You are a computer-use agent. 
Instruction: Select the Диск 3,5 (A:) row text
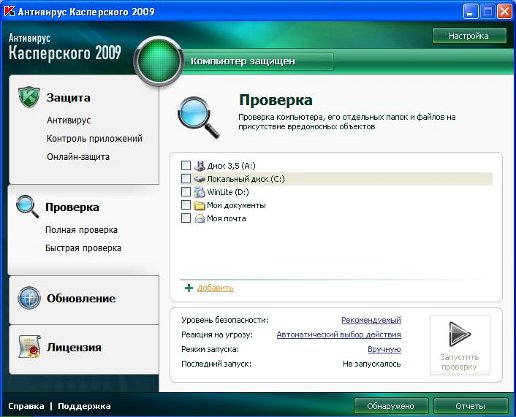click(231, 166)
